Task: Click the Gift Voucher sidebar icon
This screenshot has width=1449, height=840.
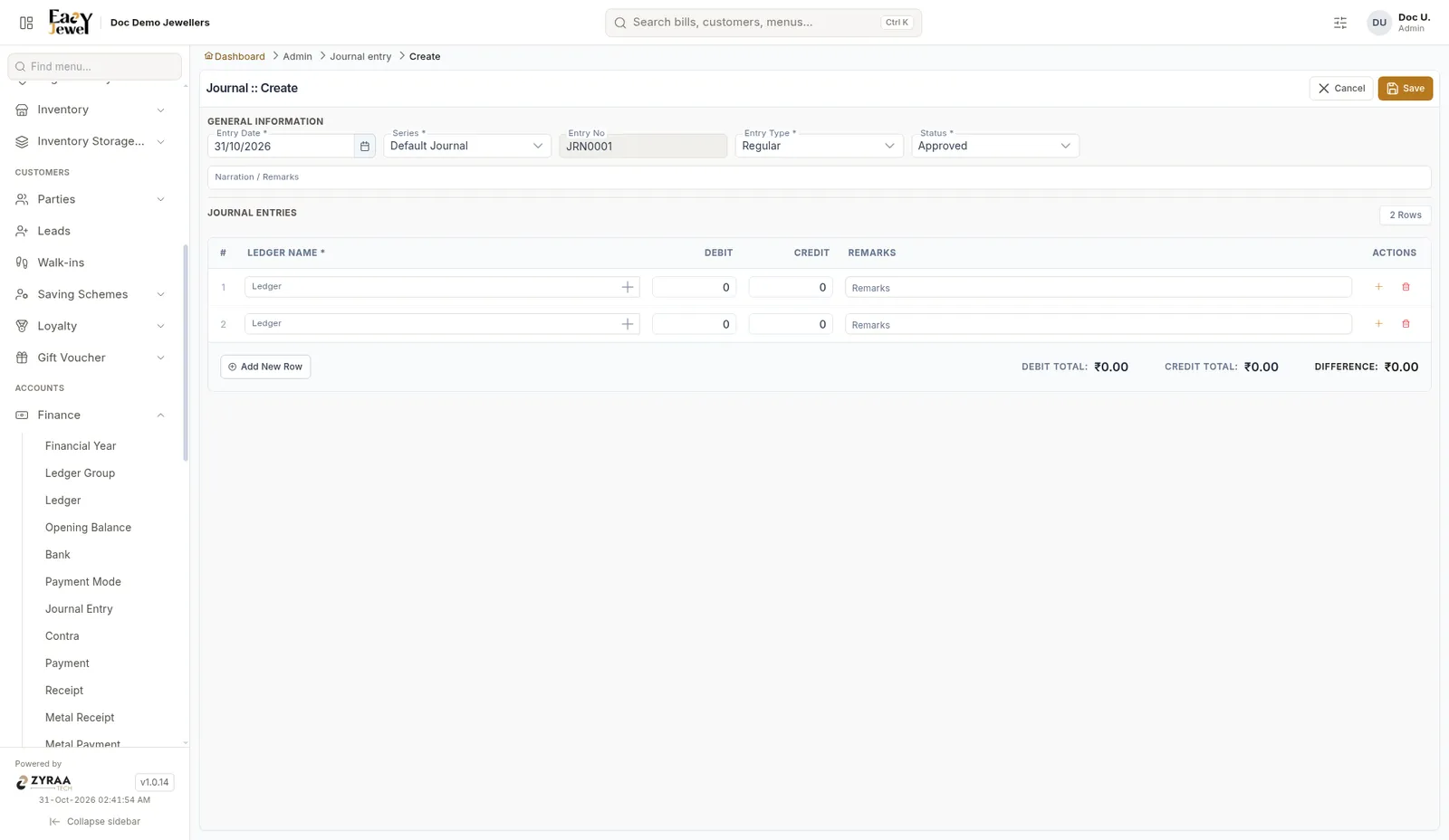Action: pos(22,358)
